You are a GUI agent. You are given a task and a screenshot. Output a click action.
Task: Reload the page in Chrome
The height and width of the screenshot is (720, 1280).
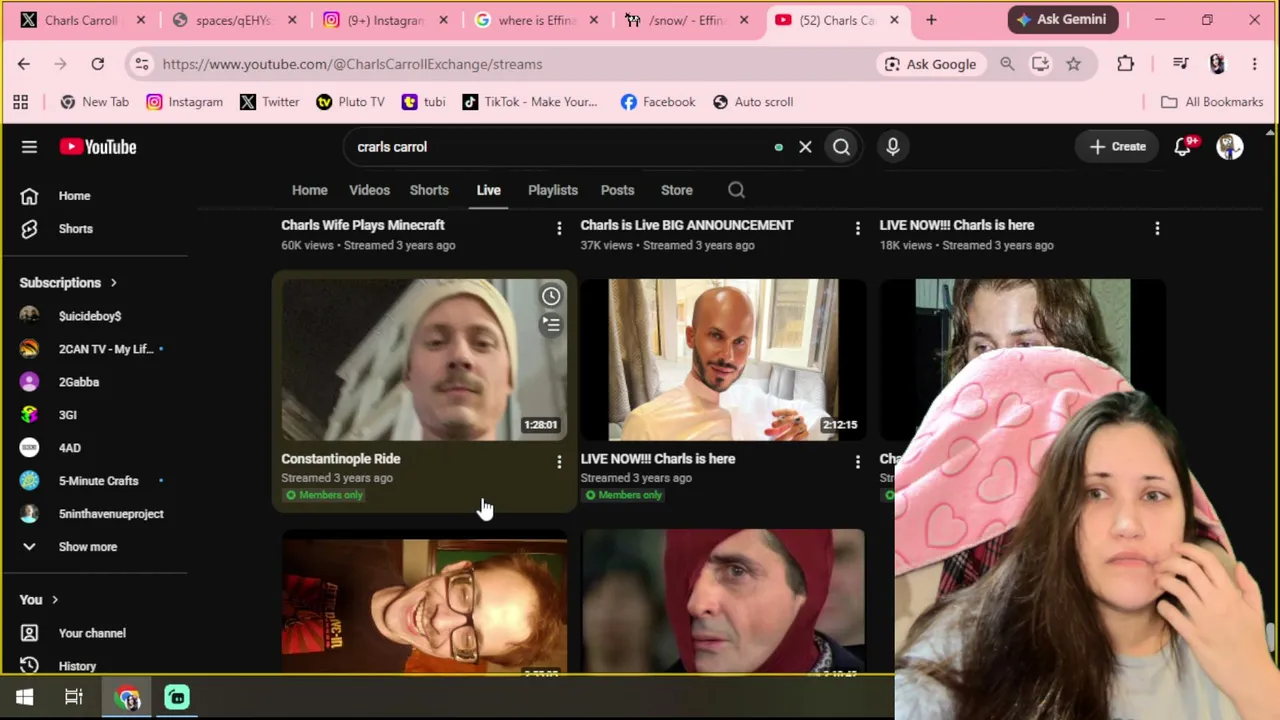tap(97, 64)
